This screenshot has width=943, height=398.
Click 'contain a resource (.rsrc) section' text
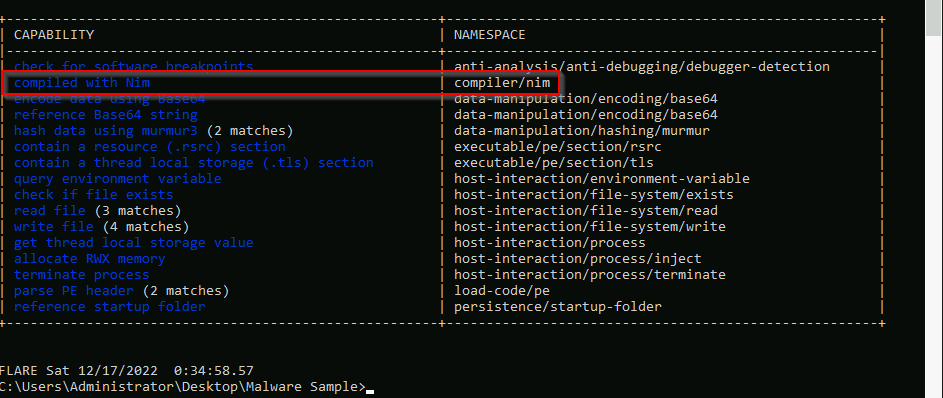tap(150, 147)
